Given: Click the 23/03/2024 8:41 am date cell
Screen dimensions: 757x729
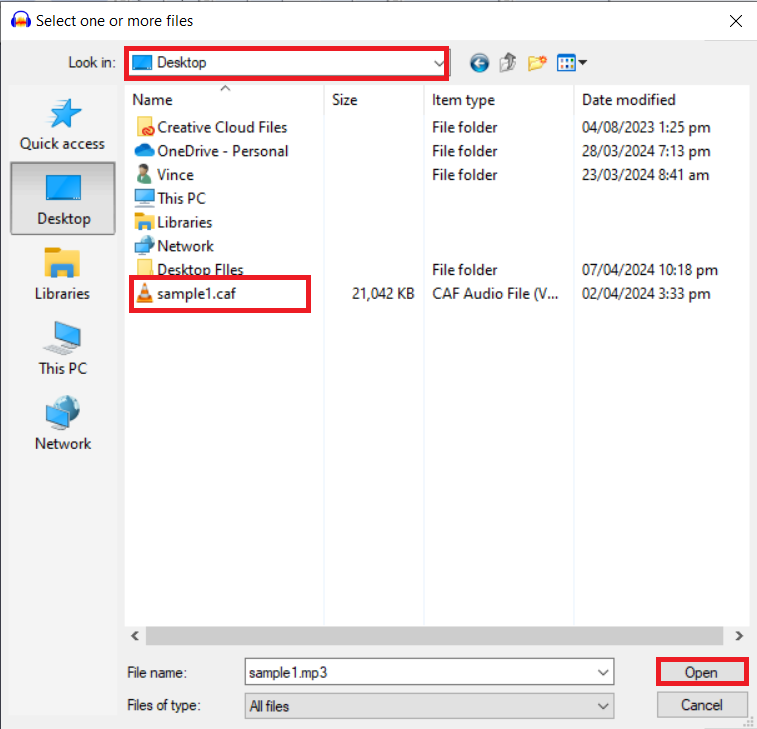Looking at the screenshot, I should (x=645, y=175).
